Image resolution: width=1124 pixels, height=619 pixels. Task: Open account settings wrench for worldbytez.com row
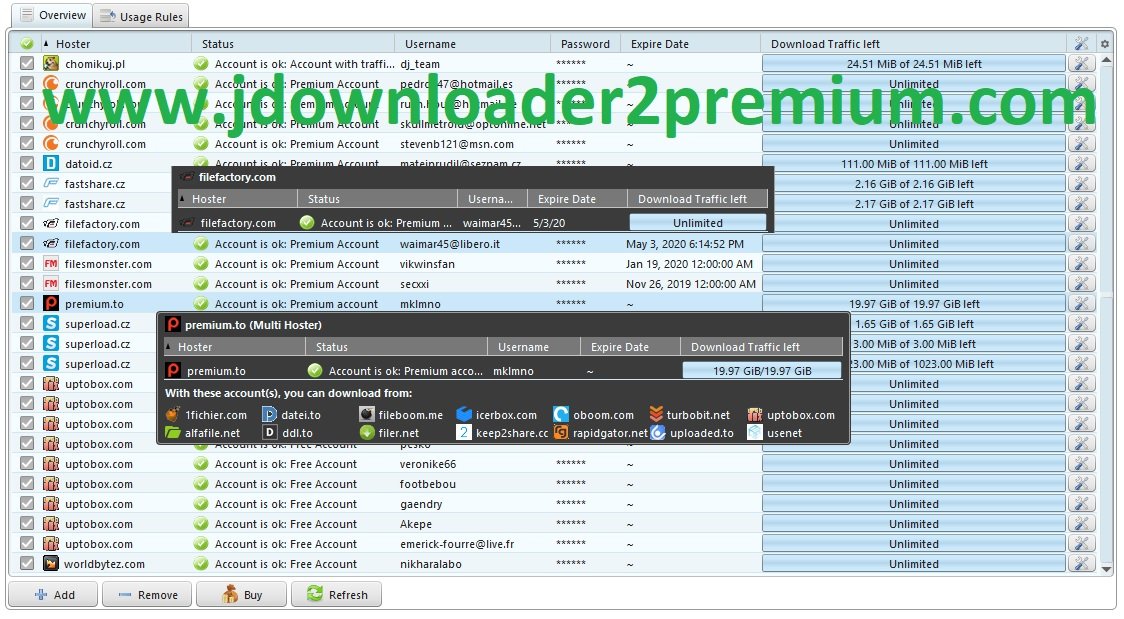click(x=1081, y=564)
